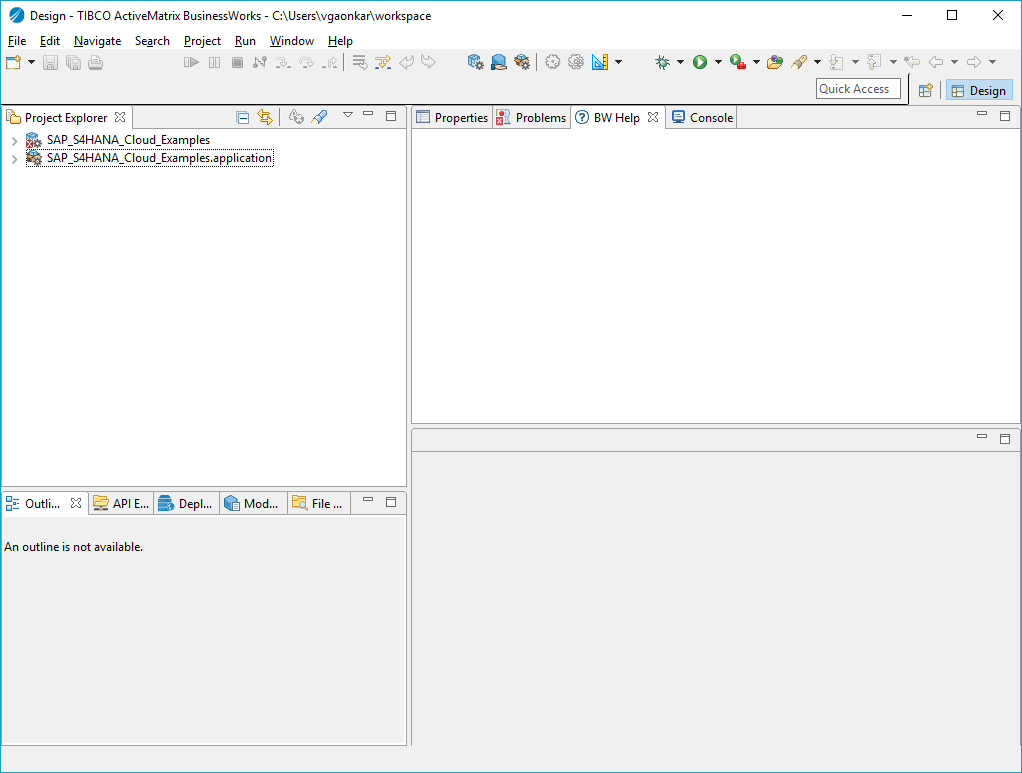Screen dimensions: 1022x773
Task: Click the New wizard toolbar icon
Action: pyautogui.click(x=13, y=62)
